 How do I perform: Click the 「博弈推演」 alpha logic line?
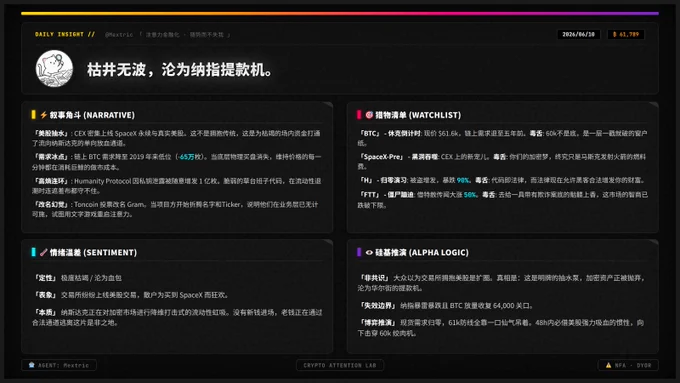pos(501,328)
